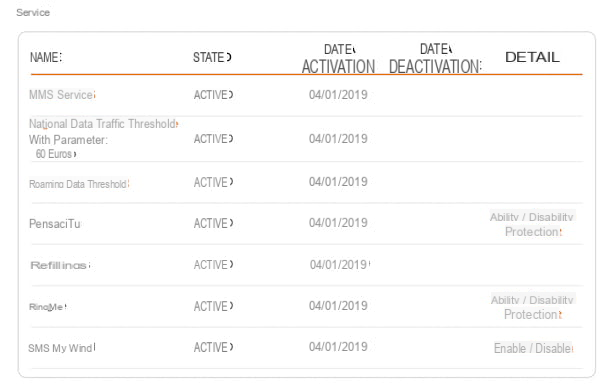The width and height of the screenshot is (610, 387).
Task: Click the DATE DEACTIVATION column header
Action: (435, 59)
